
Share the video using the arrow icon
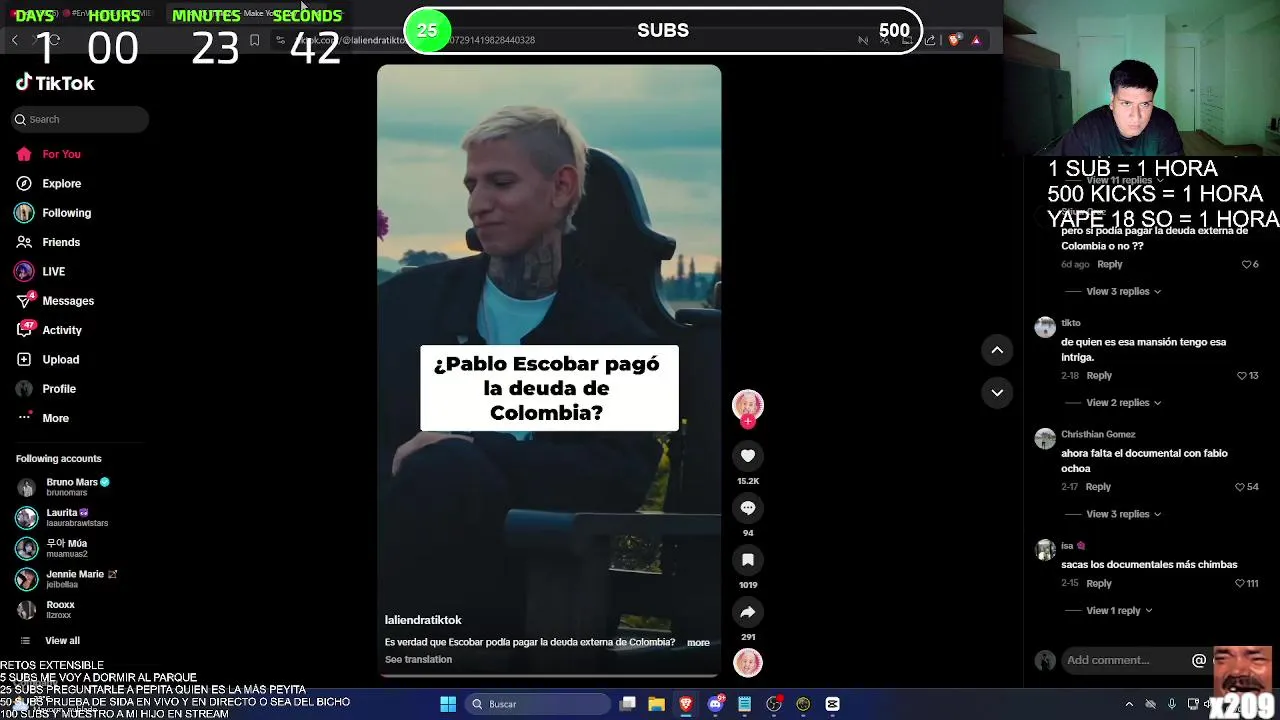pyautogui.click(x=748, y=612)
